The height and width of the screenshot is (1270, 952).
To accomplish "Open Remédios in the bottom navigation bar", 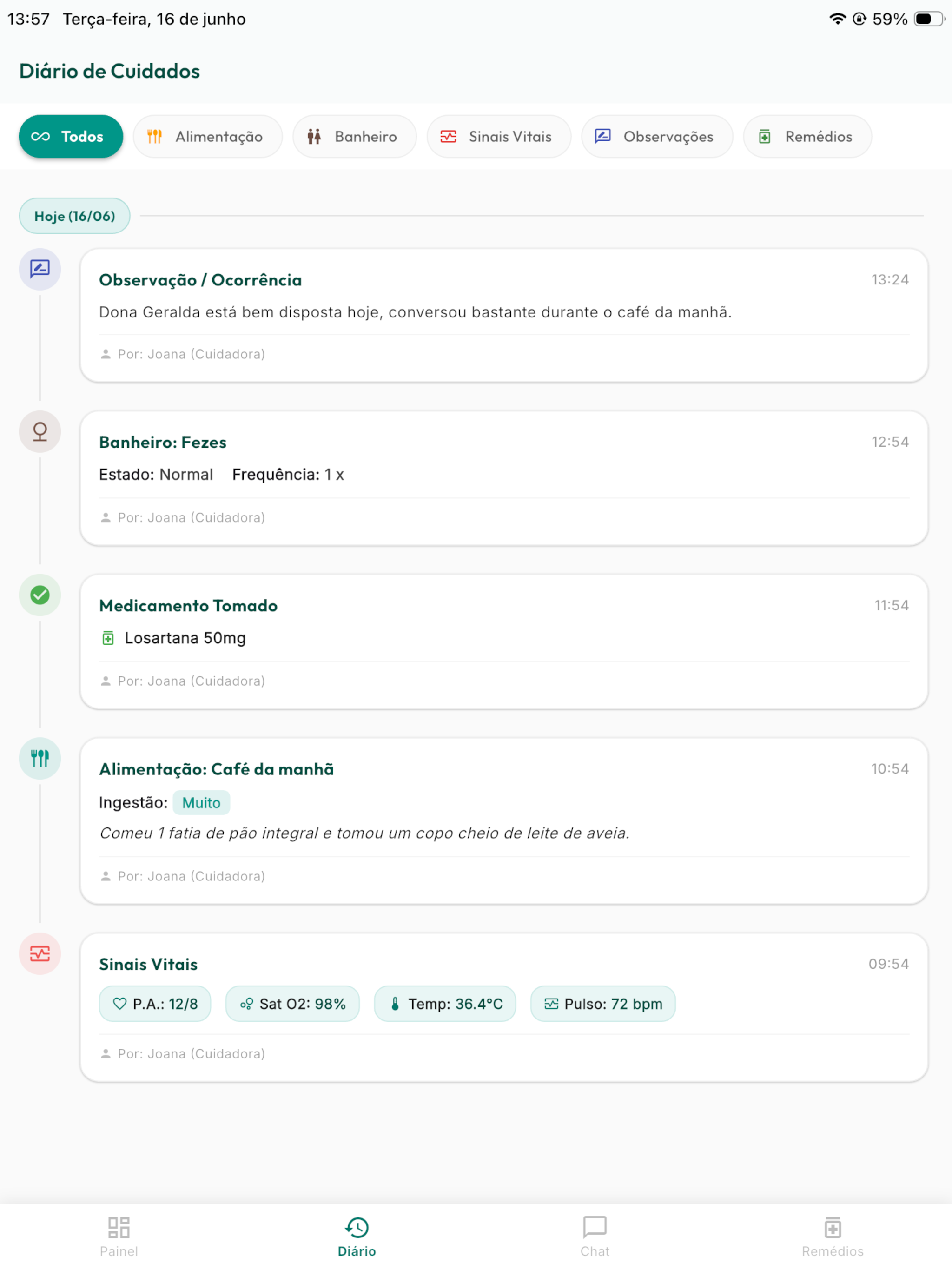I will point(833,1237).
